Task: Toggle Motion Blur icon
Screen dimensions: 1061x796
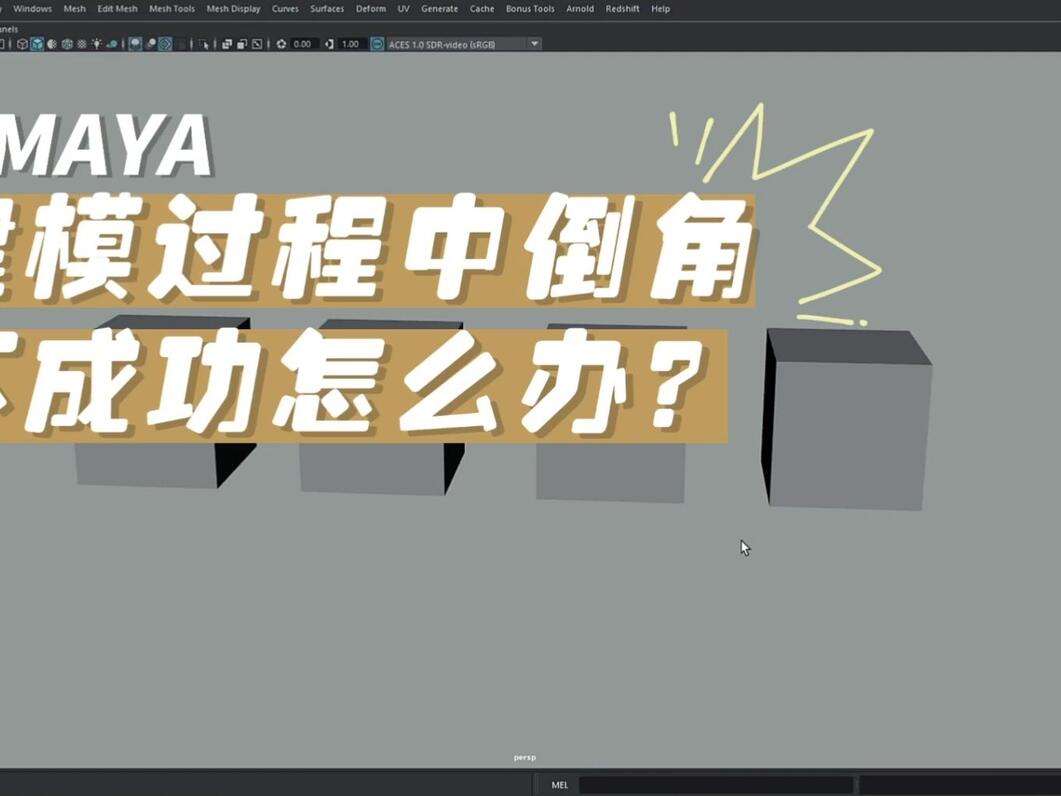Action: coord(151,44)
